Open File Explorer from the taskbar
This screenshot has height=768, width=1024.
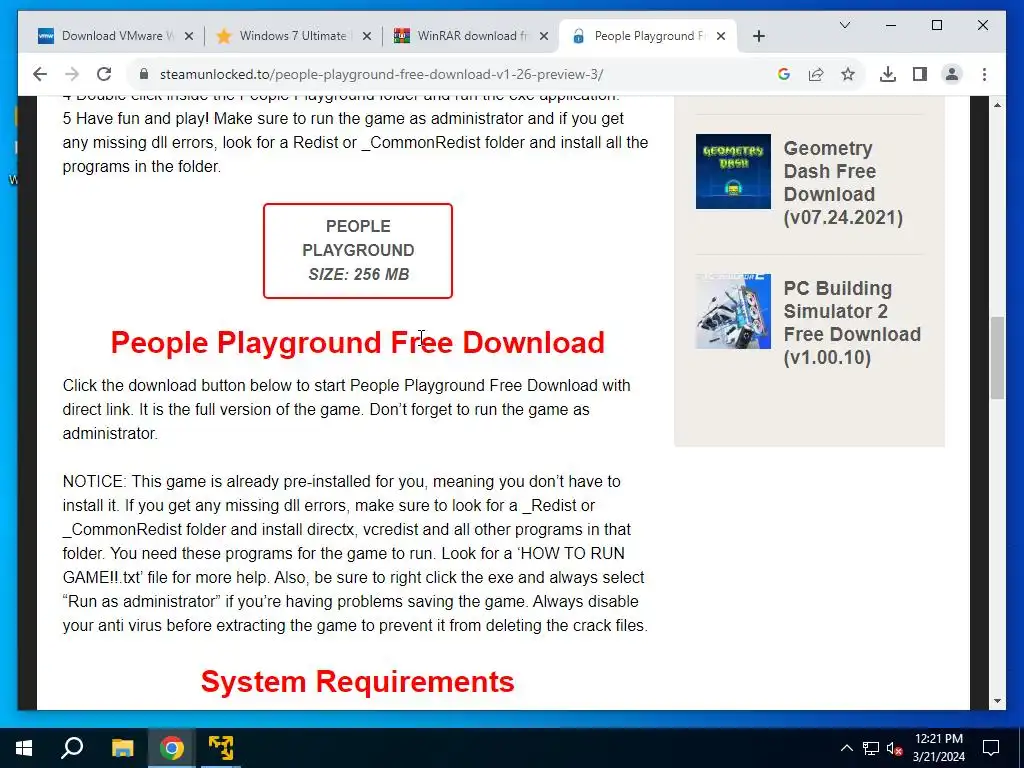(x=122, y=748)
